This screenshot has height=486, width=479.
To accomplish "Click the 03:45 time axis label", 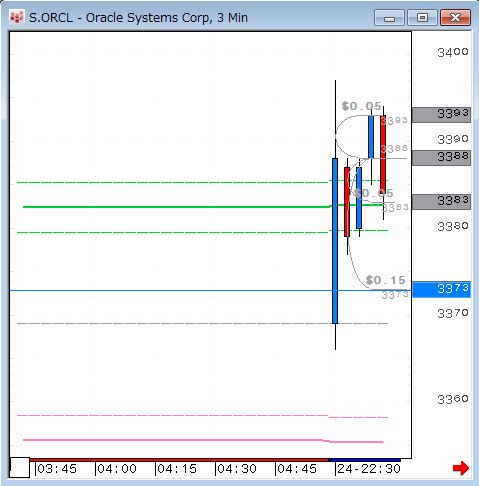I will (x=57, y=469).
